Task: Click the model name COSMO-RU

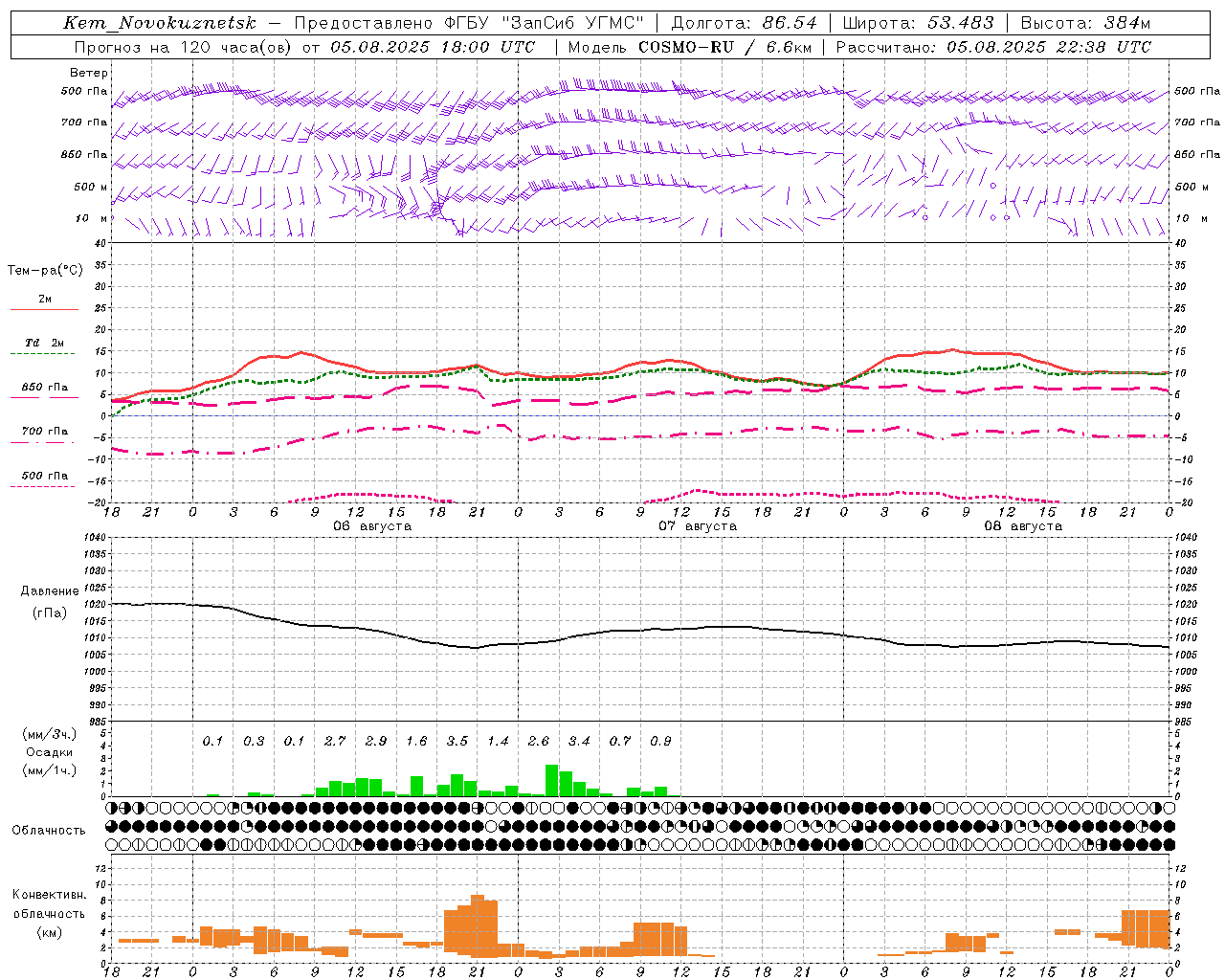Action: pyautogui.click(x=686, y=47)
